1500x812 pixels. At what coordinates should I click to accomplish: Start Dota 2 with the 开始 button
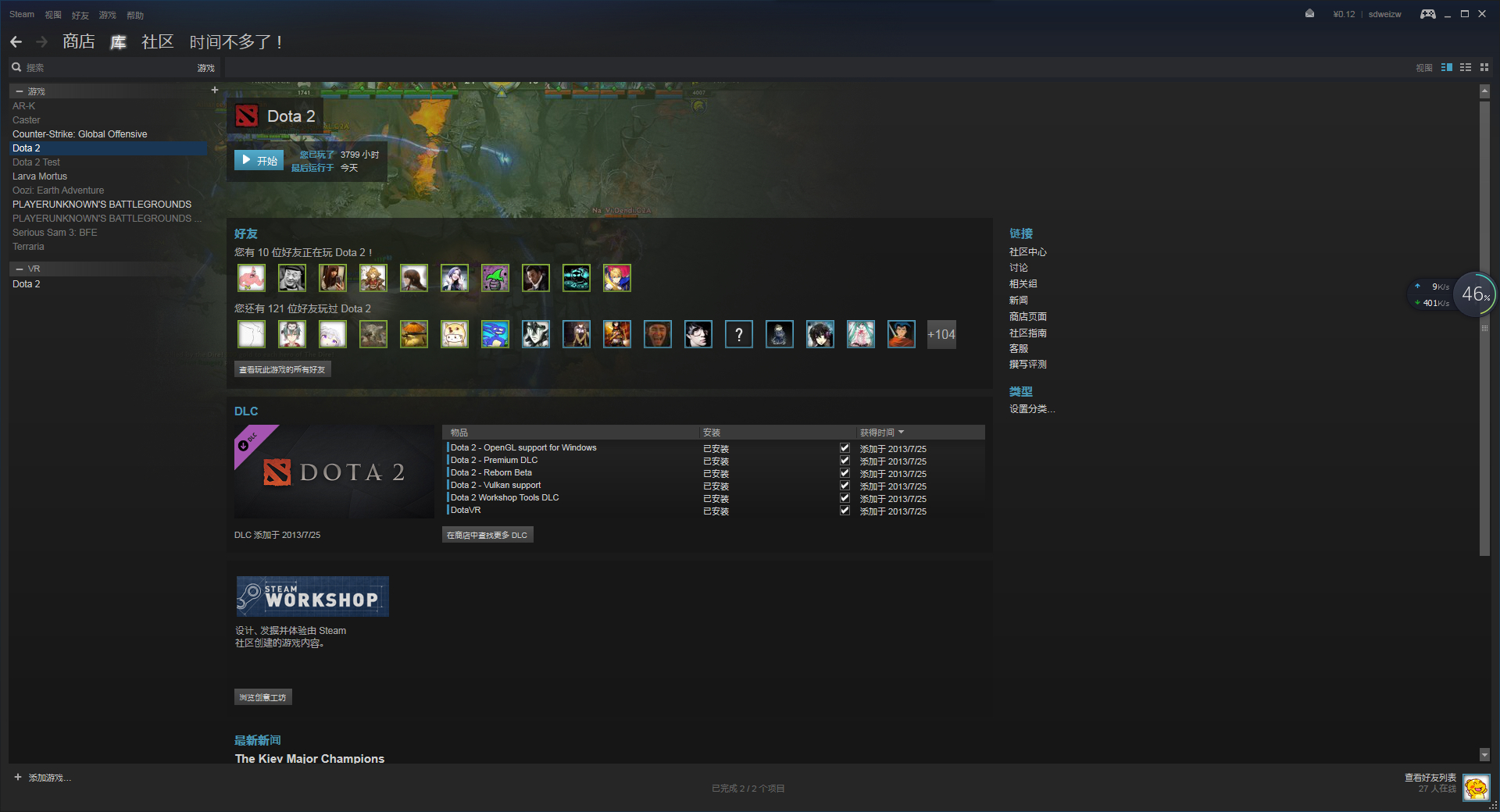coord(259,160)
